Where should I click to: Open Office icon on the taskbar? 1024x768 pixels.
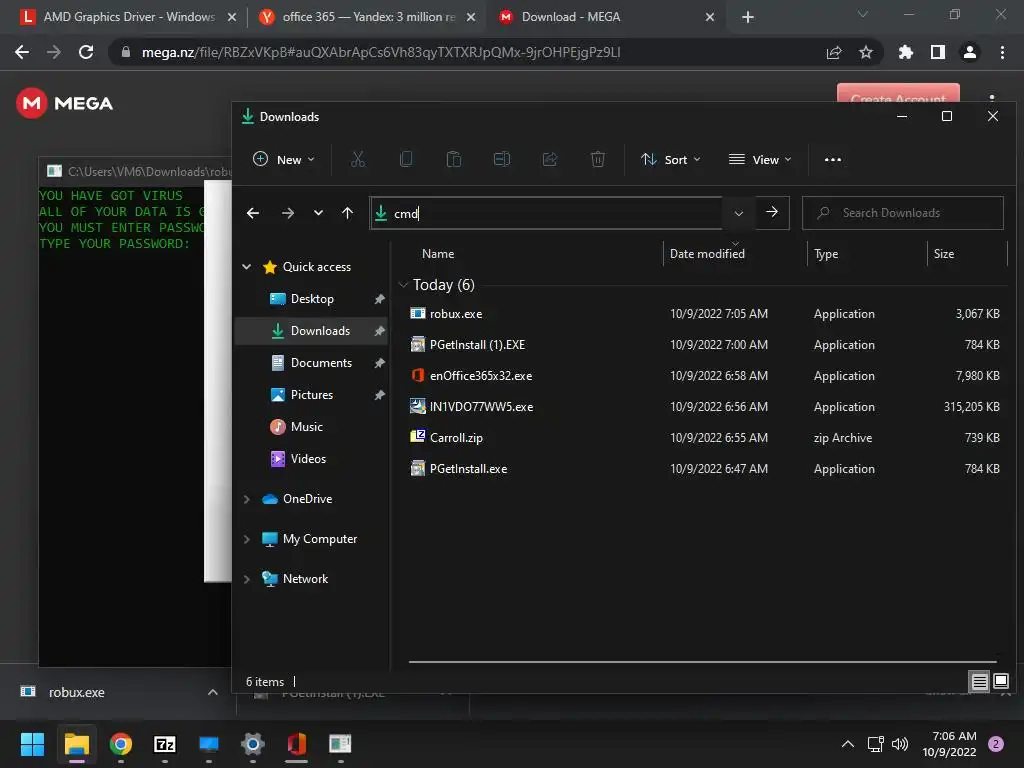coord(296,744)
